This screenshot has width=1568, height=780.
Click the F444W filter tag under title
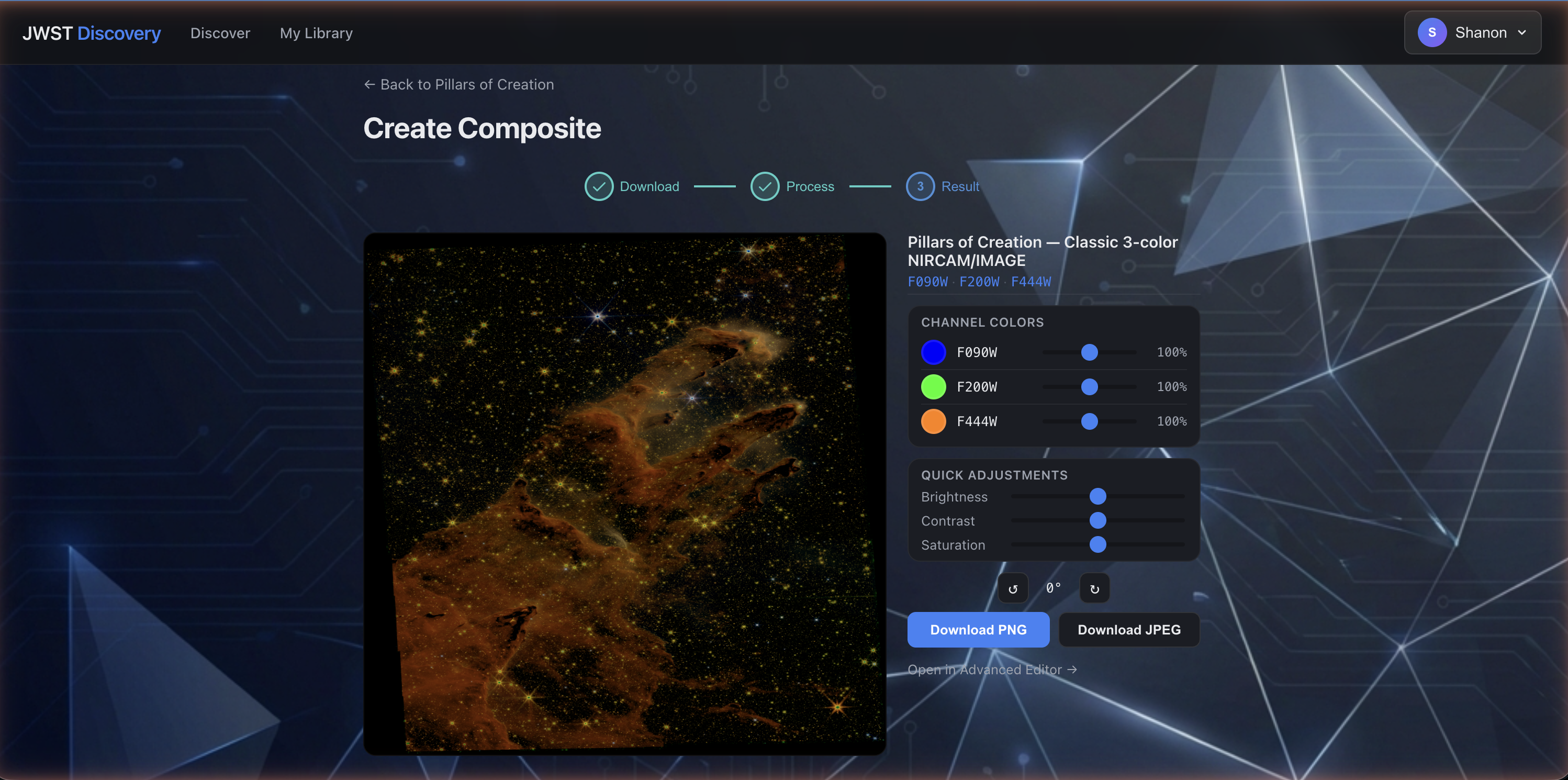click(1031, 282)
